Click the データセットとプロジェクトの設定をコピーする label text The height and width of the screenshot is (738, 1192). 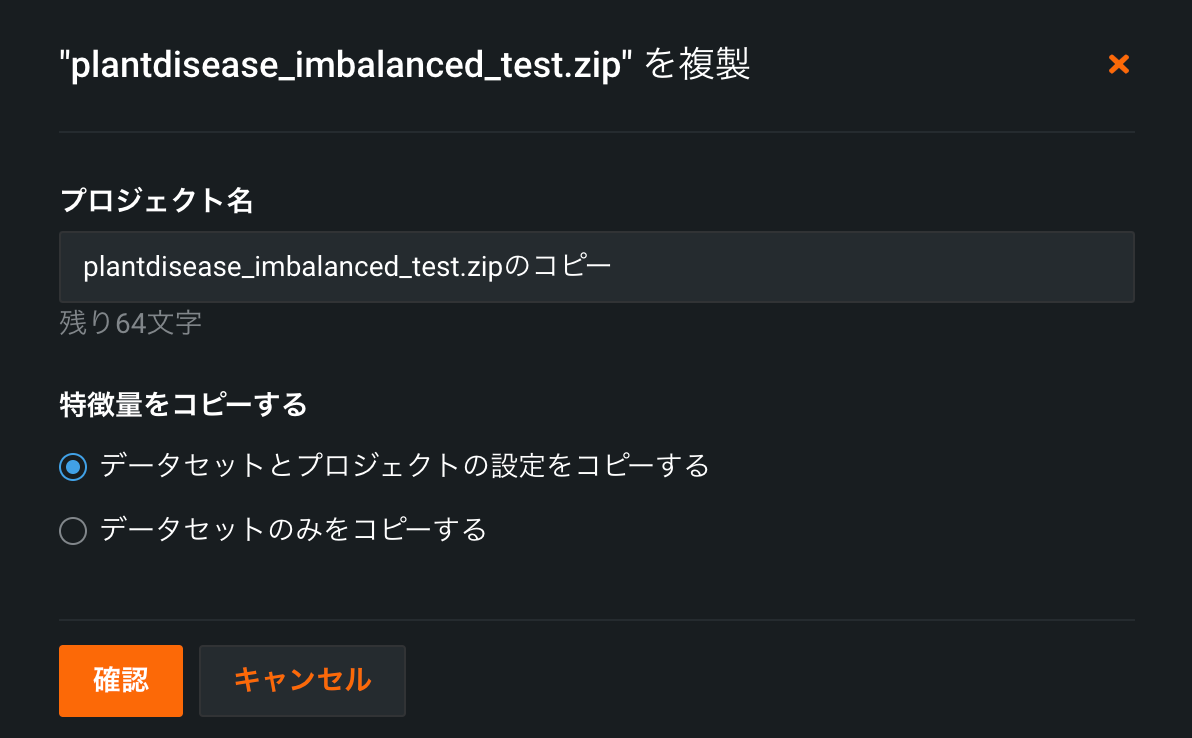(x=404, y=466)
